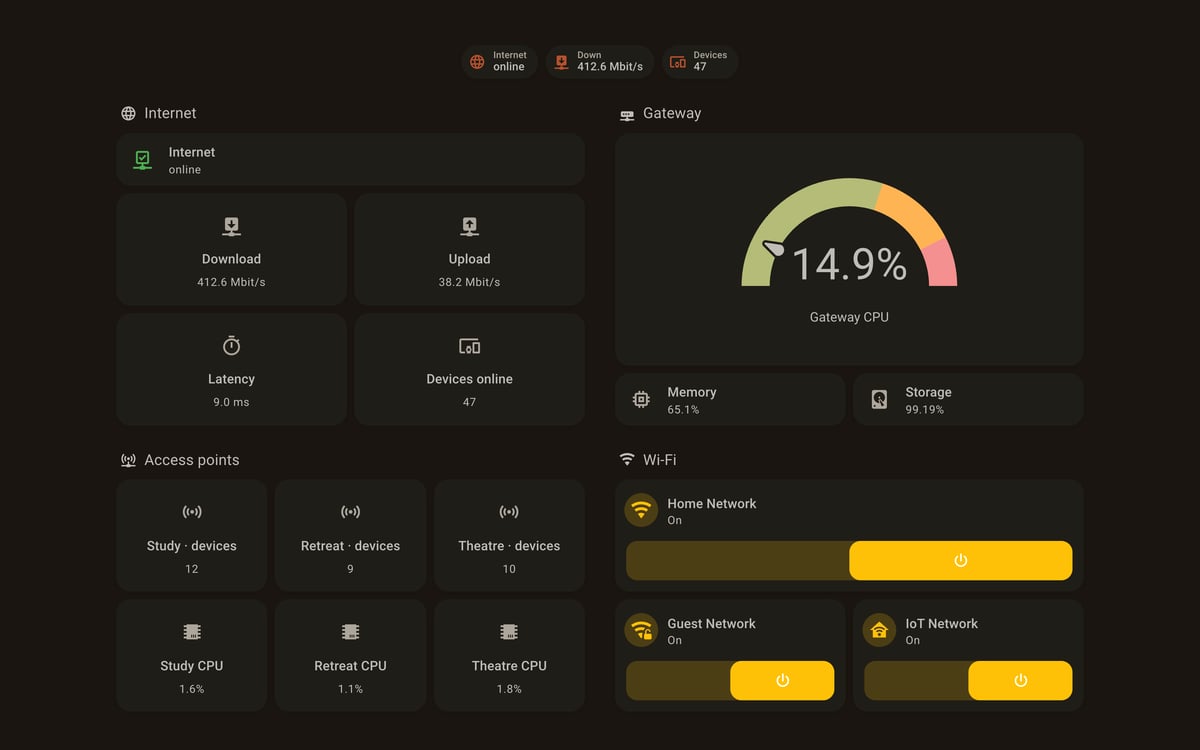Click the Study CPU 1.6% value
Screen dimensions: 1200x750
point(192,689)
